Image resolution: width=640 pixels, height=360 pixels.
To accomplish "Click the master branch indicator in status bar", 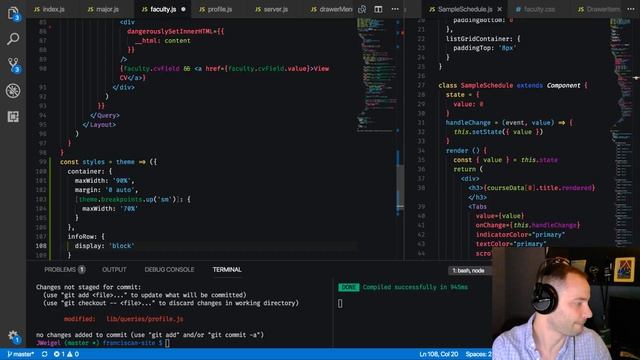I will [x=20, y=354].
